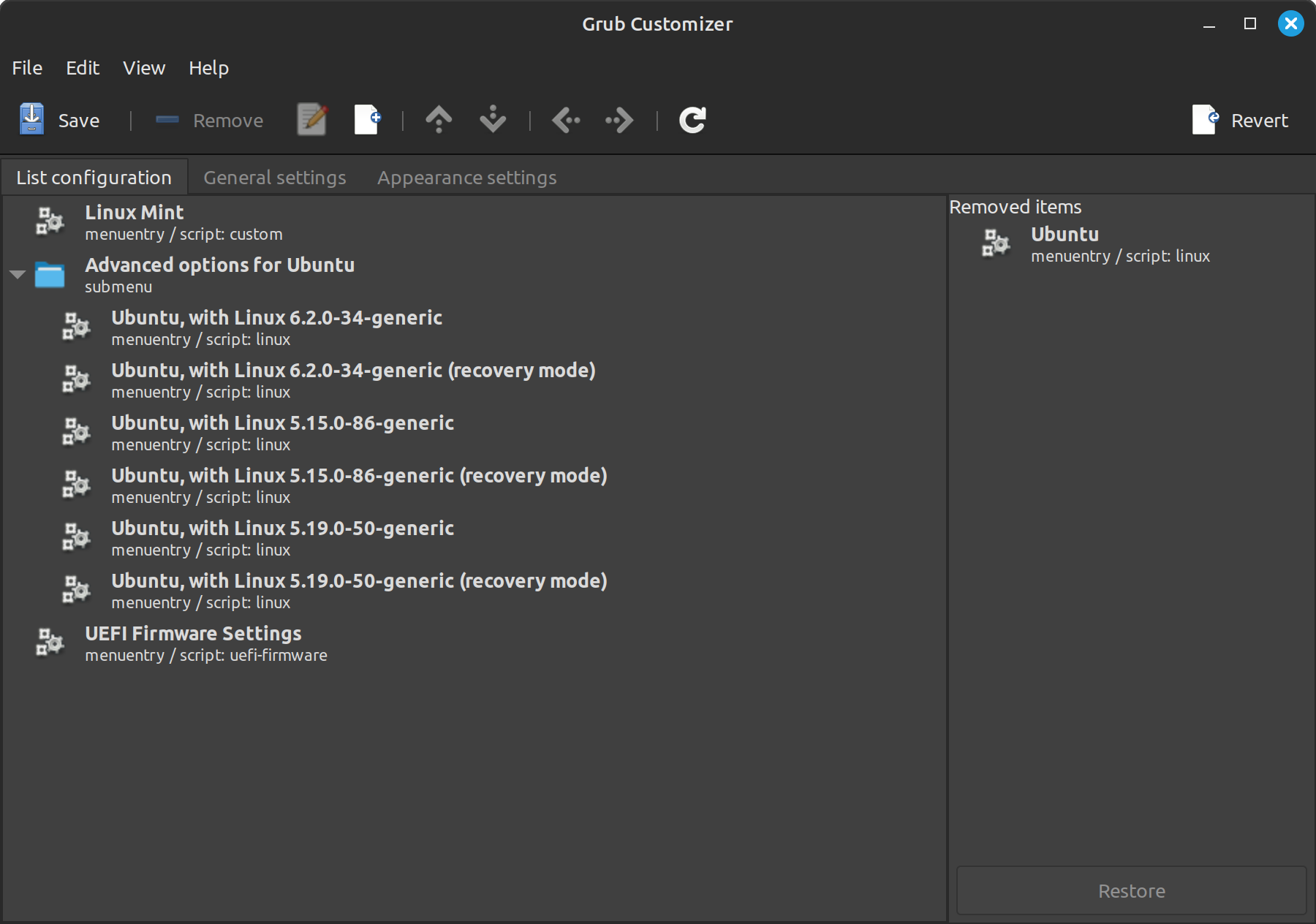
Task: Click the gear icon of 6.2.0-34-generic recovery mode
Action: (x=76, y=379)
